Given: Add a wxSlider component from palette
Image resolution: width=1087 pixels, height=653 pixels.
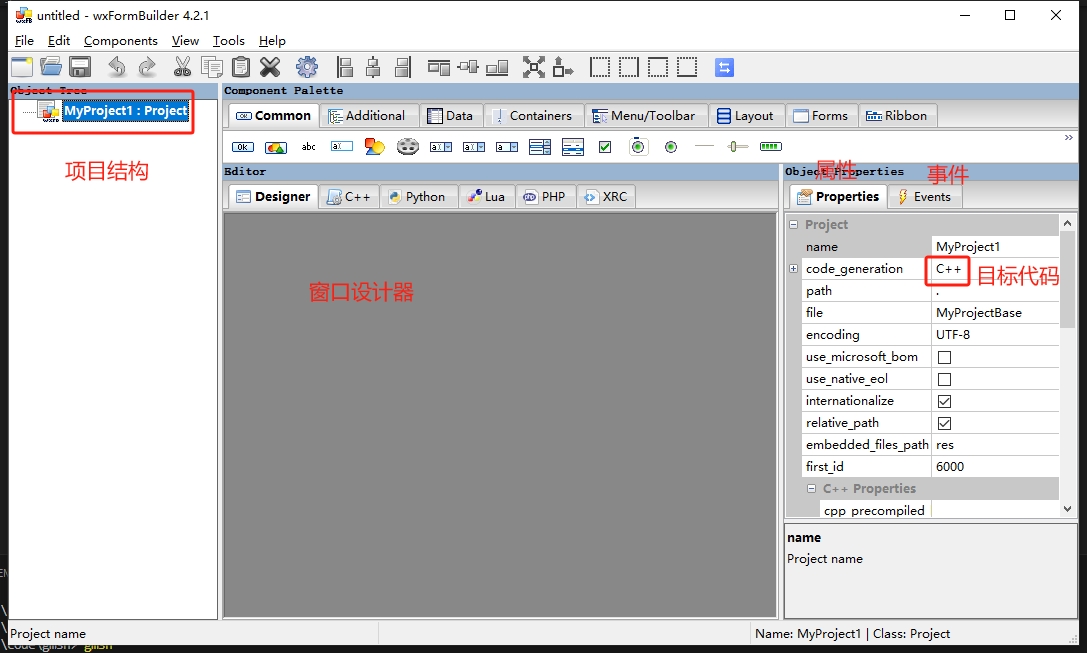Looking at the screenshot, I should (738, 146).
